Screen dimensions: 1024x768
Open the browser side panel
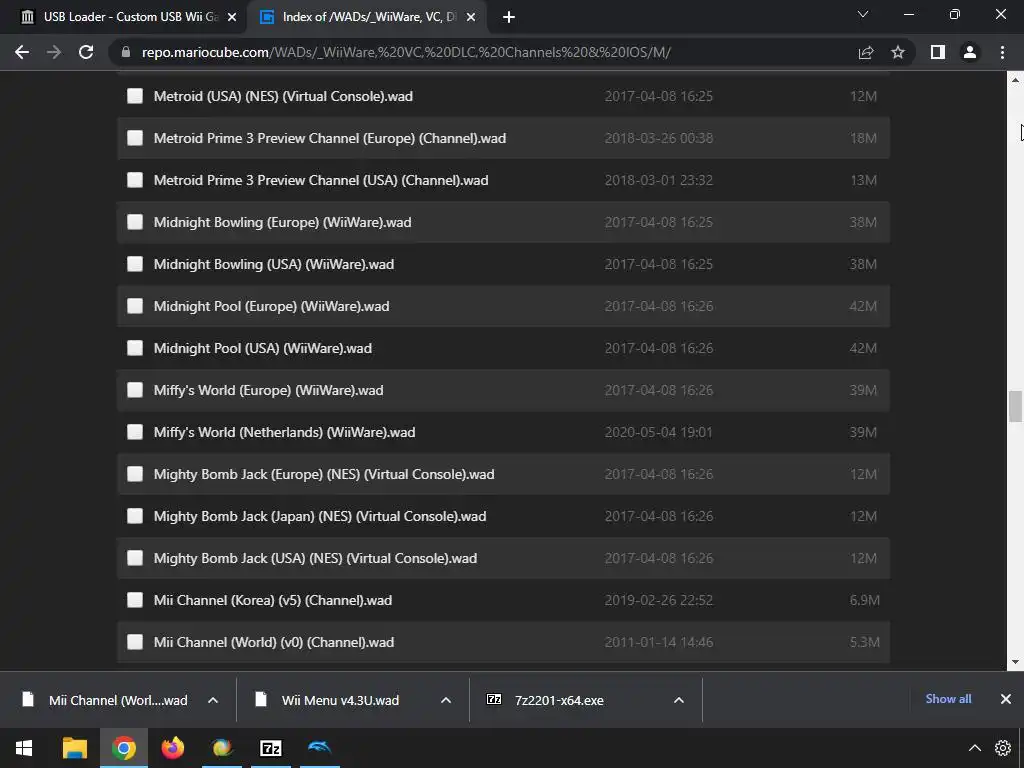pyautogui.click(x=938, y=52)
